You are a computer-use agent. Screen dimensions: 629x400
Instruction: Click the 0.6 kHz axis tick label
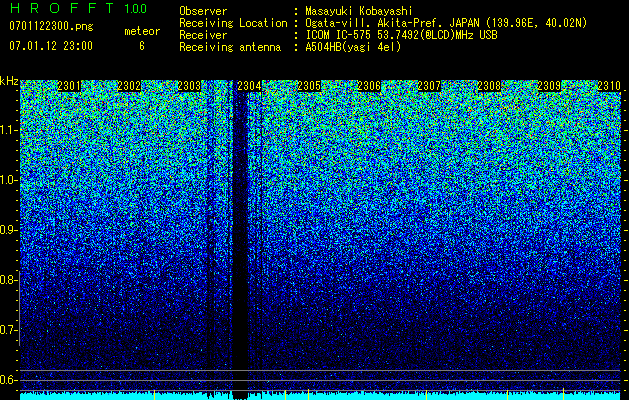coord(8,380)
